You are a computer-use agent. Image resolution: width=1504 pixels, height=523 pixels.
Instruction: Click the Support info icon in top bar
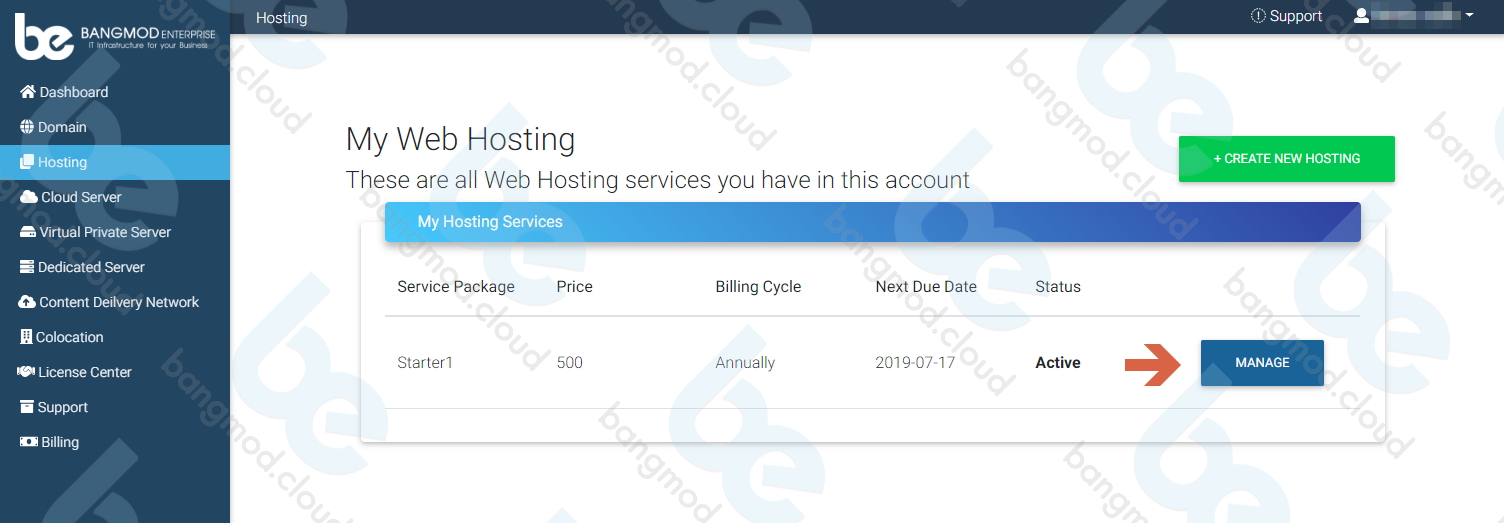(1258, 16)
